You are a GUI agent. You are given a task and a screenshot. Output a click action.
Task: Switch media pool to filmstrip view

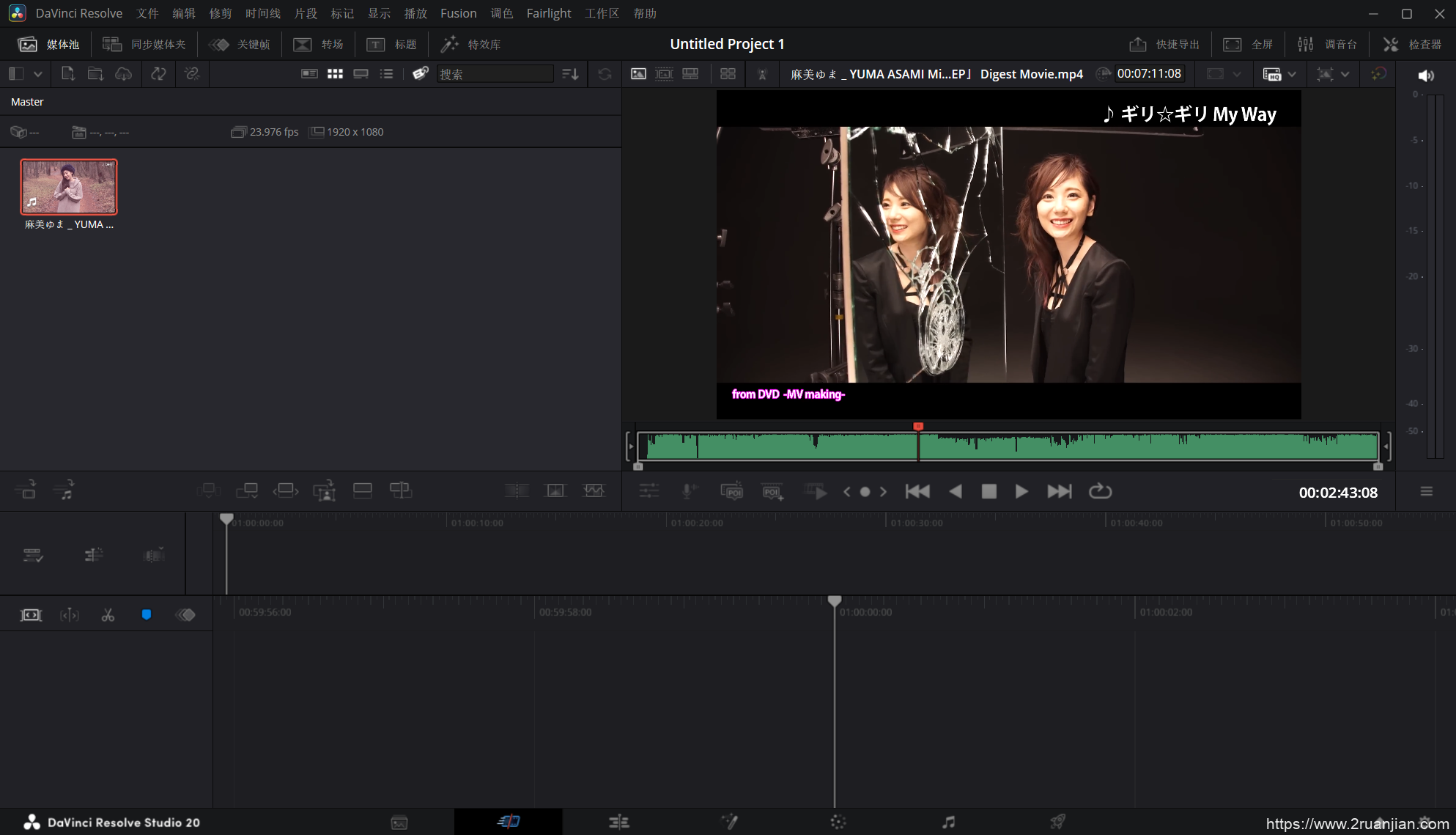click(x=361, y=74)
